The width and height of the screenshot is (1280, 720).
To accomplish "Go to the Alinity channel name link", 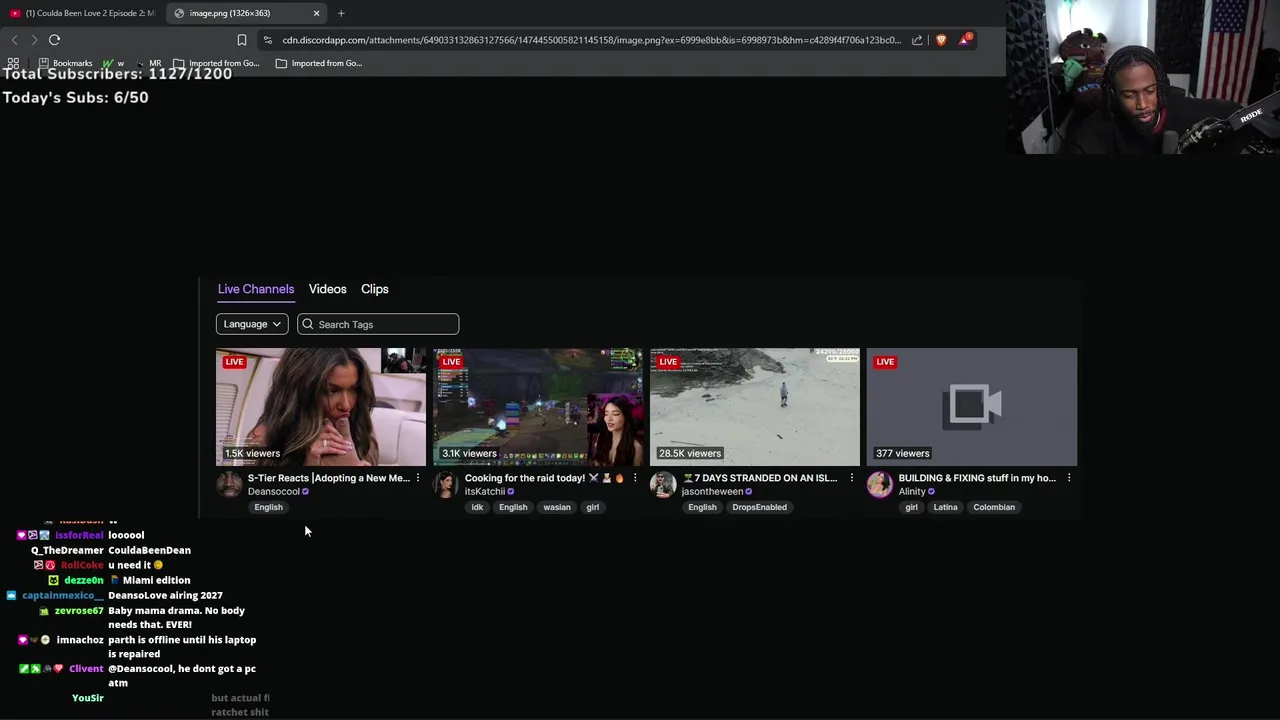I will [x=912, y=492].
